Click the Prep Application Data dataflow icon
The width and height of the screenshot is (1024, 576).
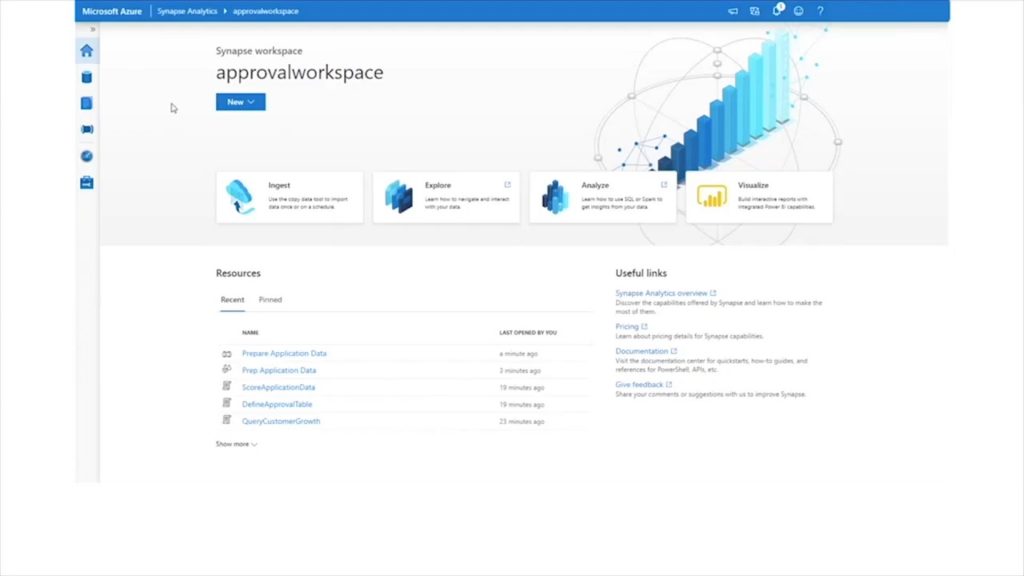point(227,369)
